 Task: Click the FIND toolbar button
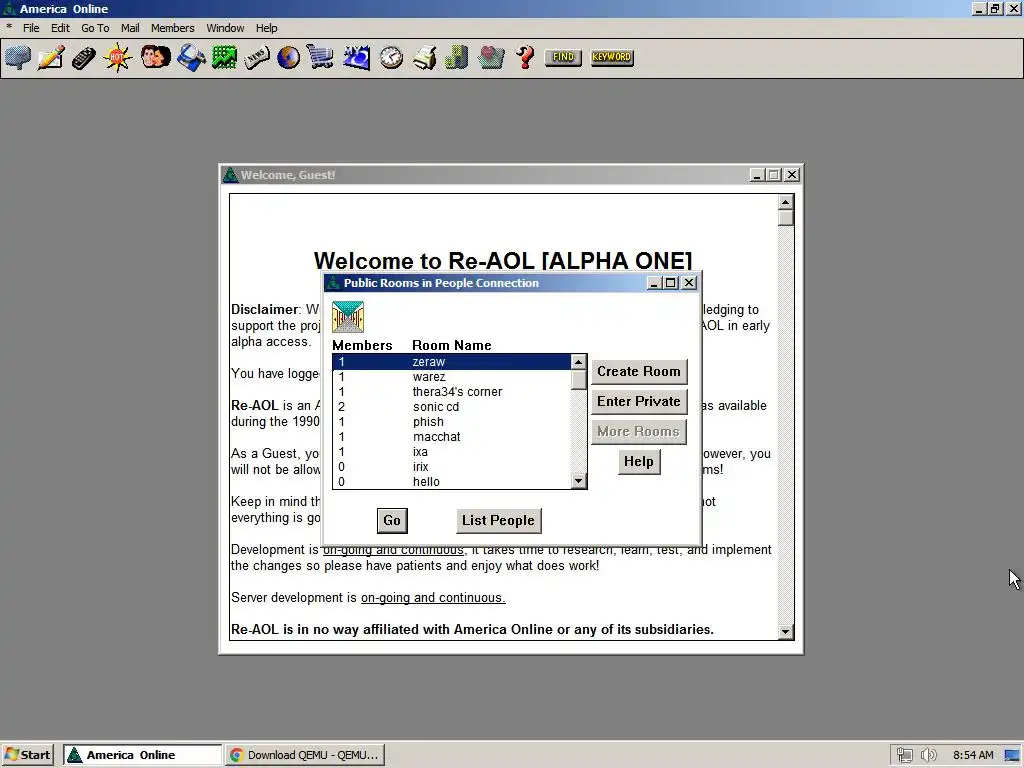coord(563,57)
